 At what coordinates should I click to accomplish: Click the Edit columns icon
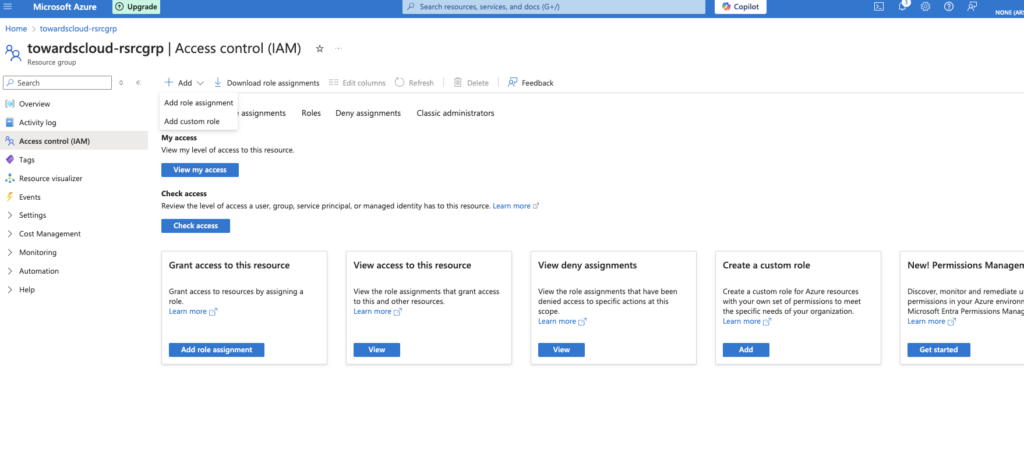click(334, 83)
